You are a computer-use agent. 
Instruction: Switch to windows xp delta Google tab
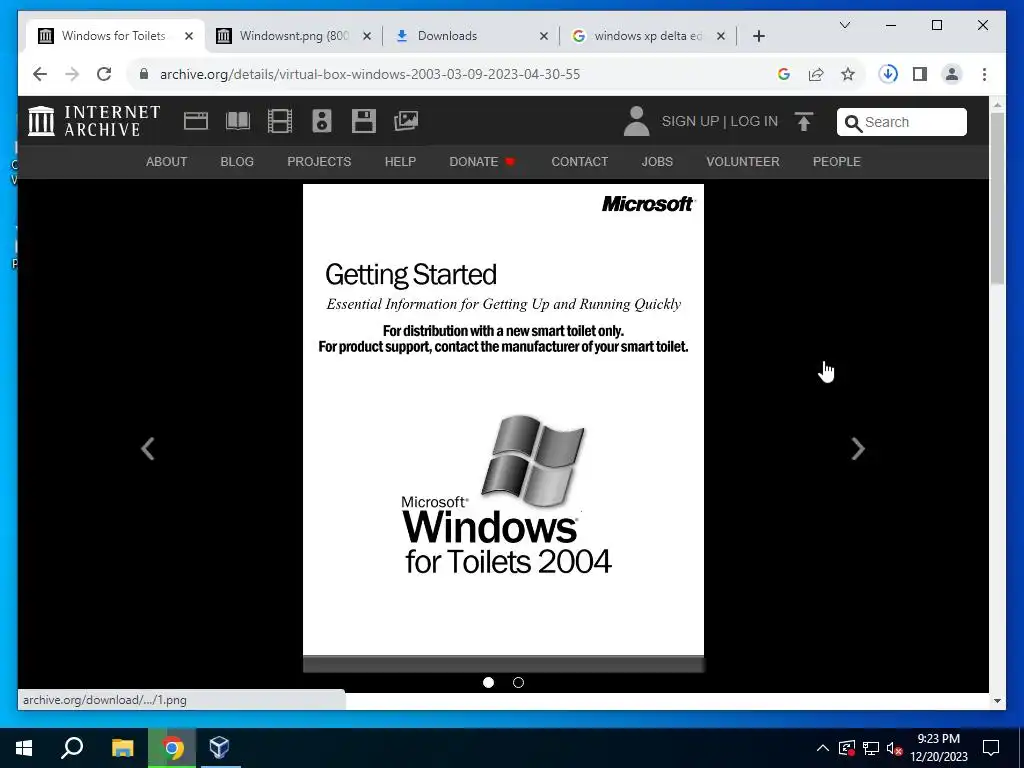[648, 36]
